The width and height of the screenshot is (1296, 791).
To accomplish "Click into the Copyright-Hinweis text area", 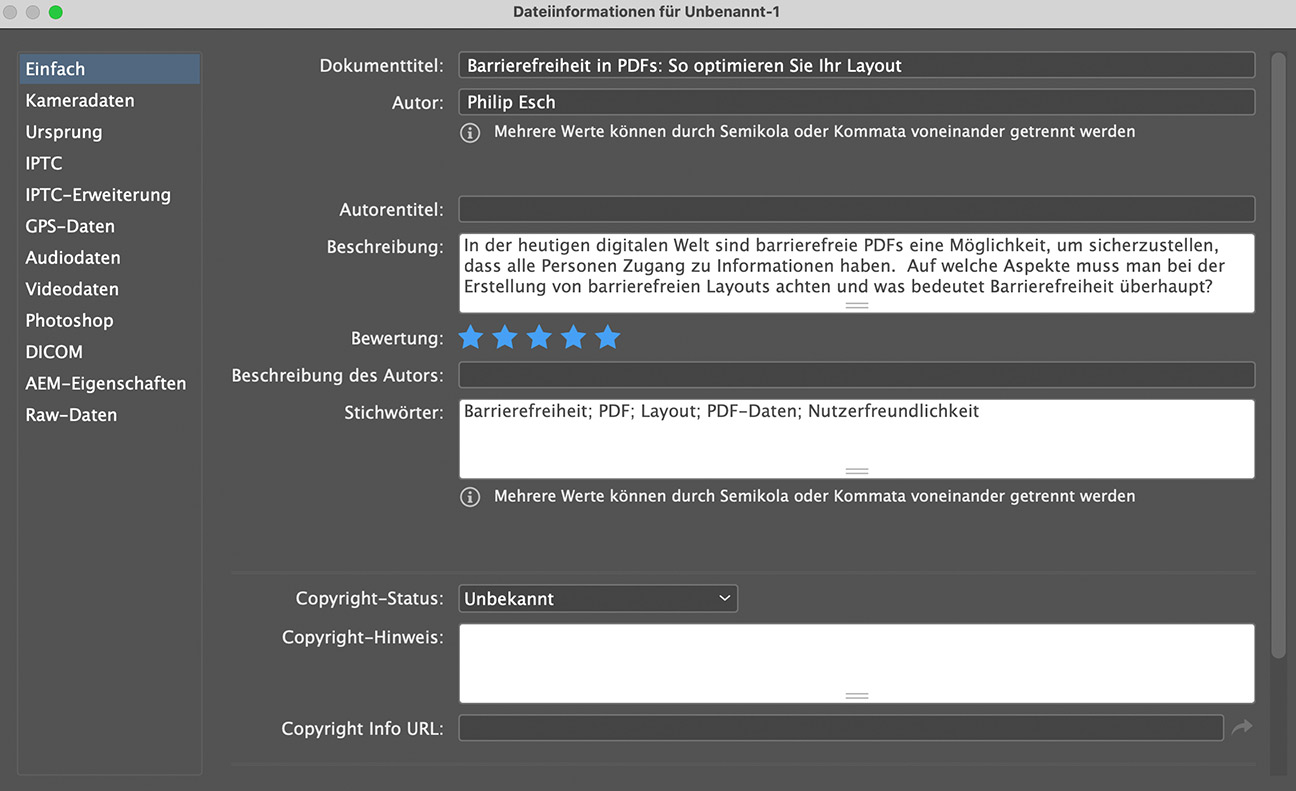I will coord(856,660).
